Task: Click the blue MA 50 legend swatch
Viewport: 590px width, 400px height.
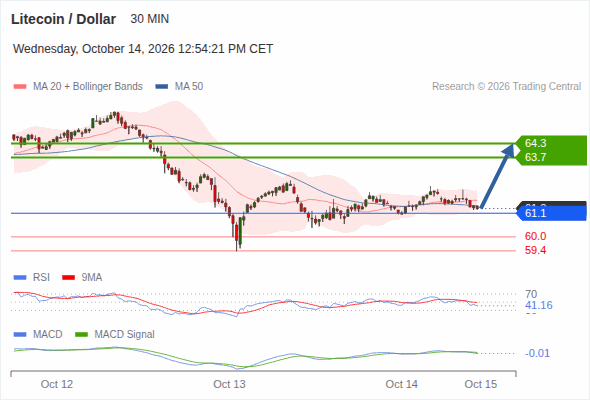Action: [x=162, y=87]
